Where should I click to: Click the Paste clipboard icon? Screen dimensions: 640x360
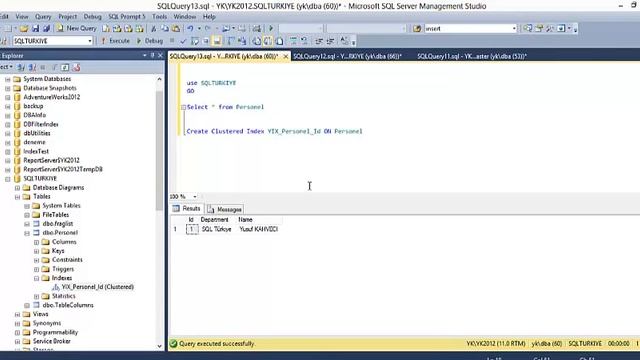(176, 28)
